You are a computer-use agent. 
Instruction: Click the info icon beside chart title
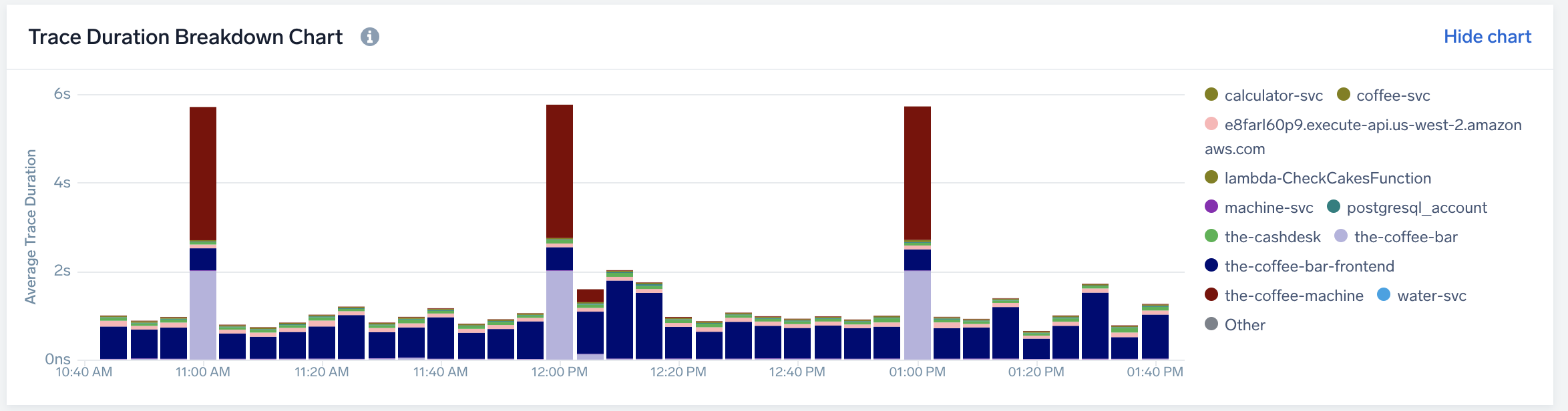(370, 37)
